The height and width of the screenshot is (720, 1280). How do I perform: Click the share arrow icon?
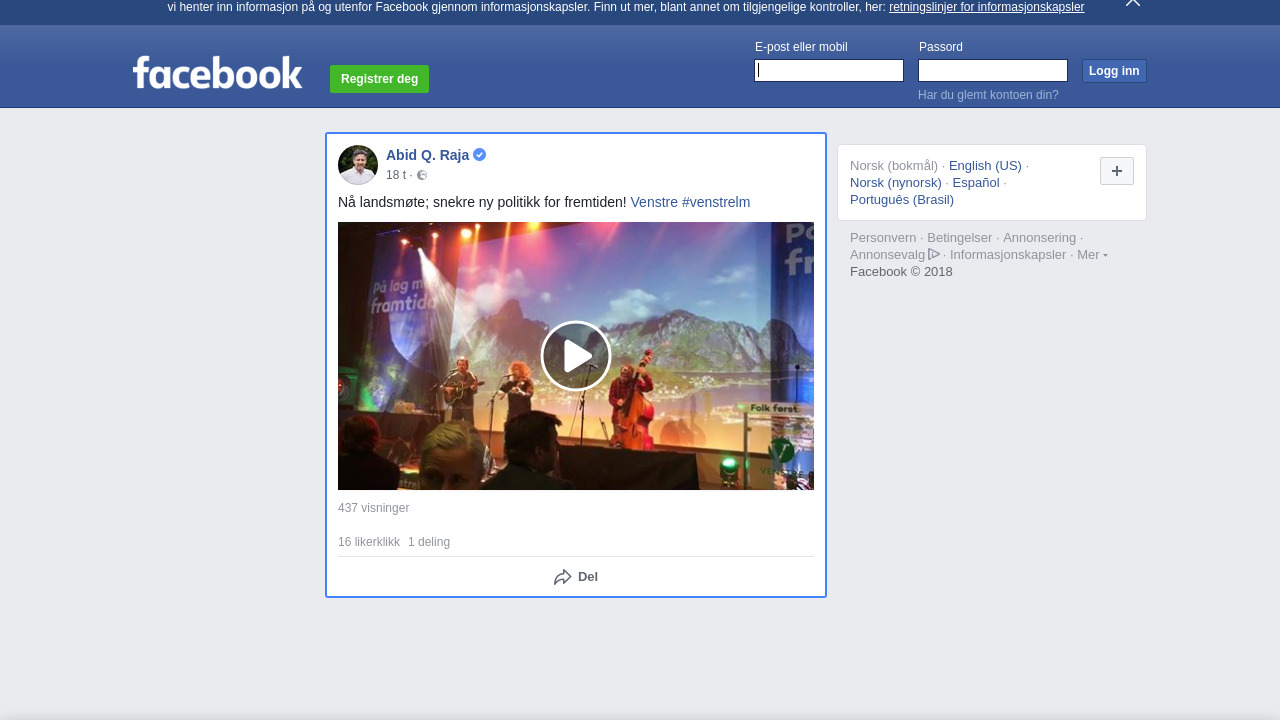[x=563, y=577]
